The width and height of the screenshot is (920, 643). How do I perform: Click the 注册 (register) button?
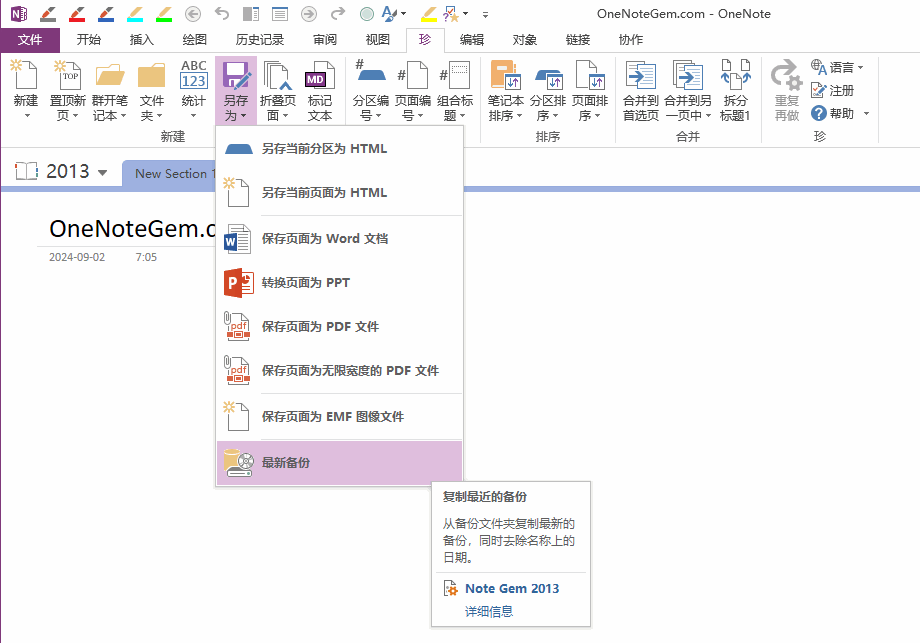833,90
